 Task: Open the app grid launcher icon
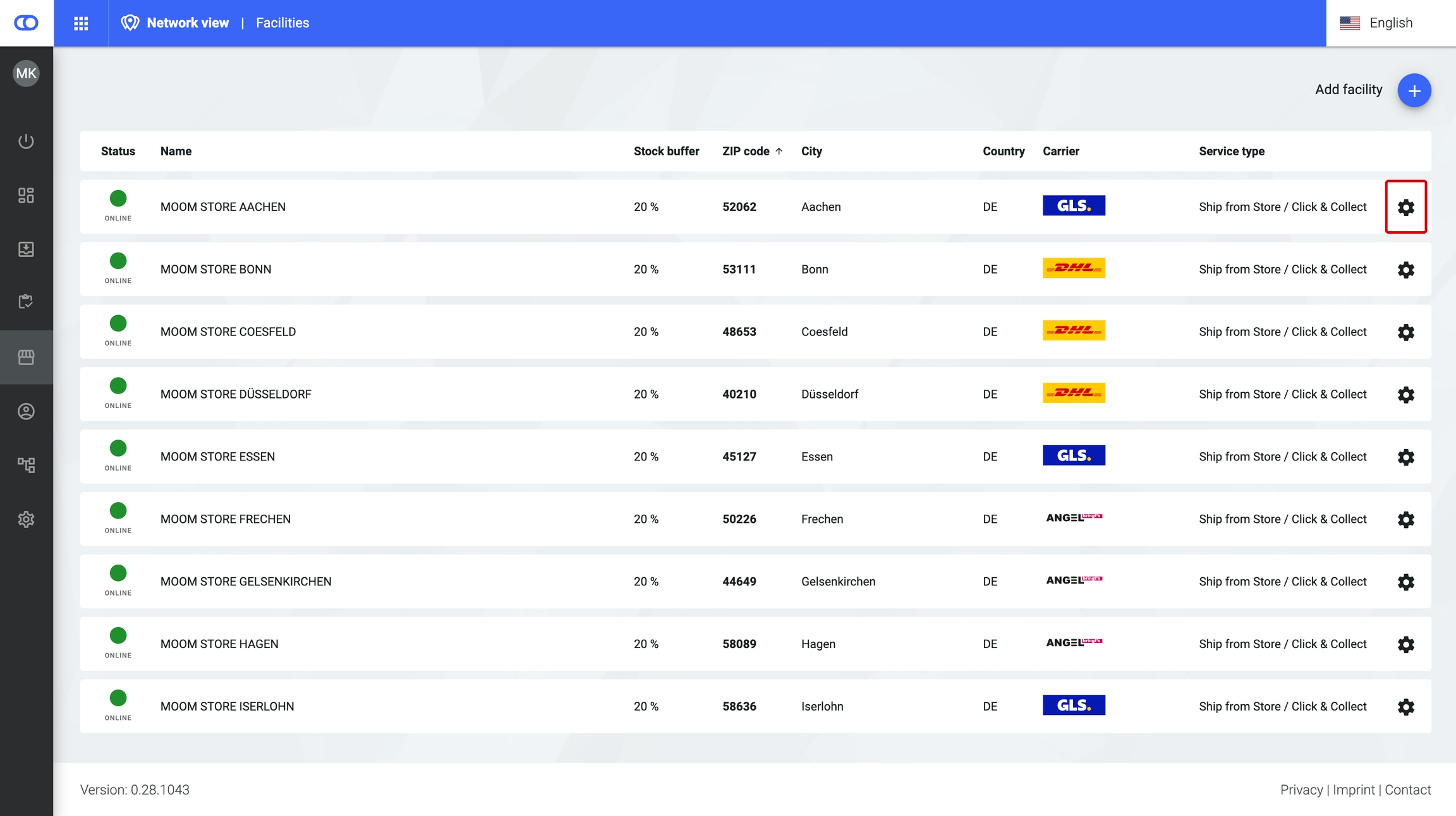pyautogui.click(x=81, y=23)
